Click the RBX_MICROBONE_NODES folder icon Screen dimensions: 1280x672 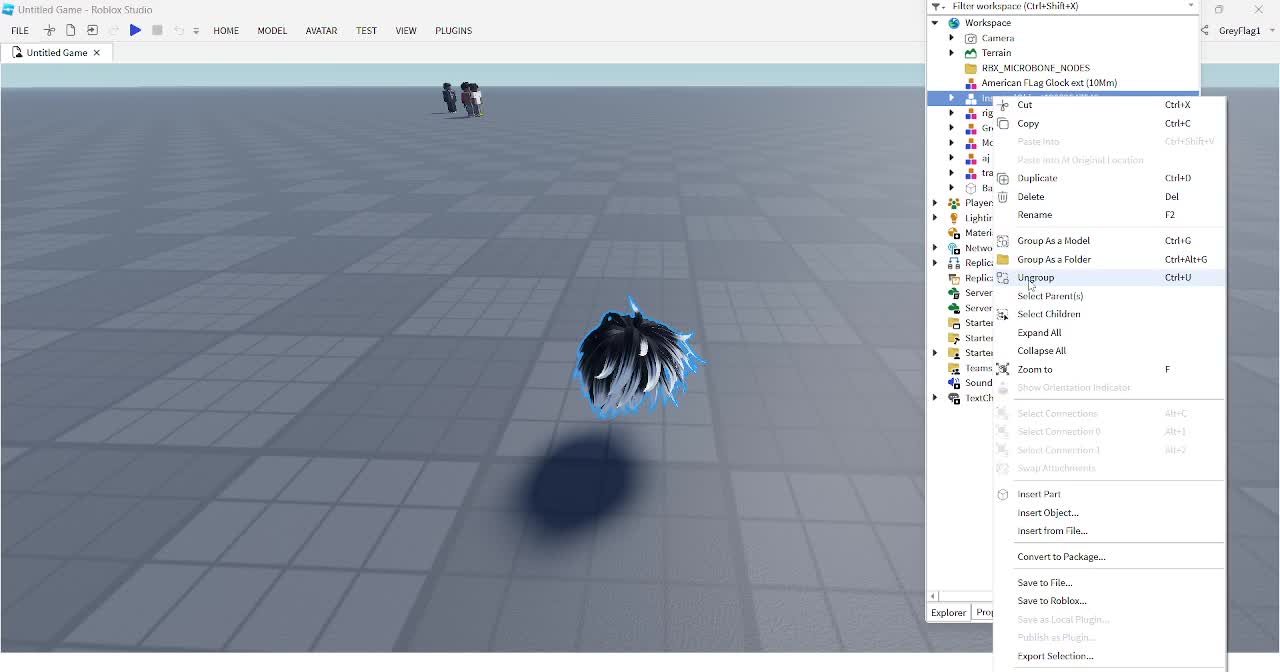click(970, 68)
